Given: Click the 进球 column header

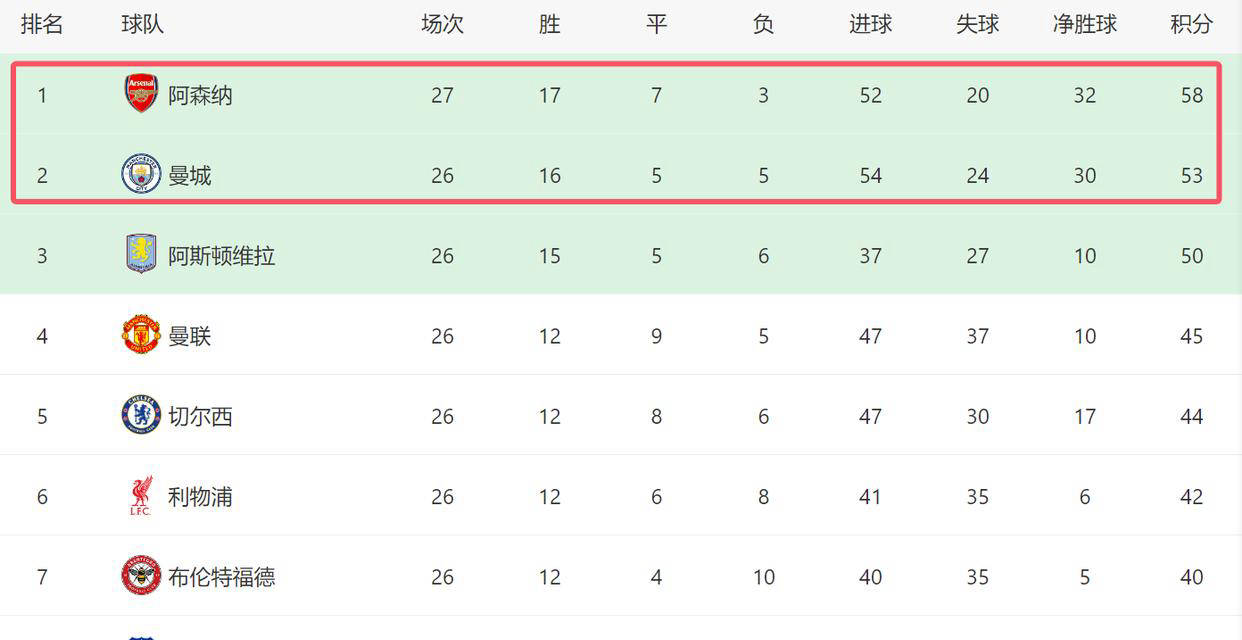Looking at the screenshot, I should [870, 24].
